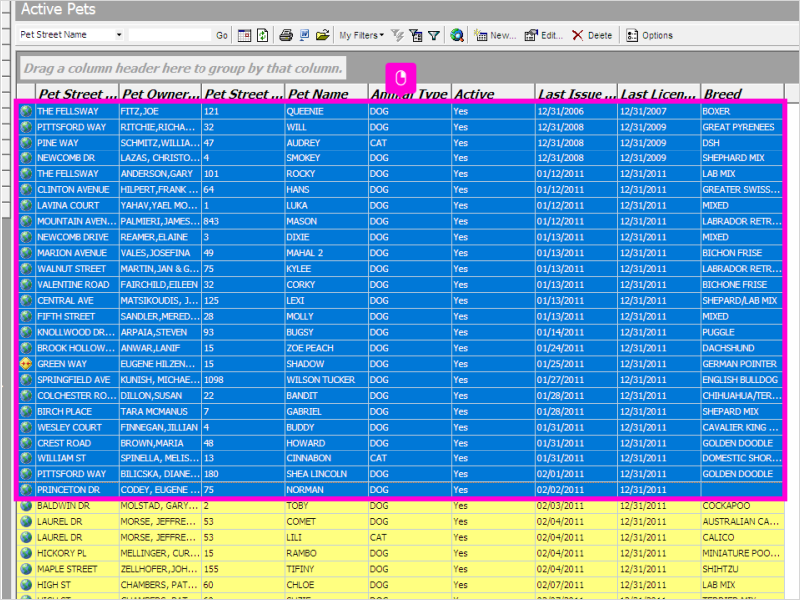Select the pet name AUDREY
This screenshot has width=800, height=600.
(303, 143)
